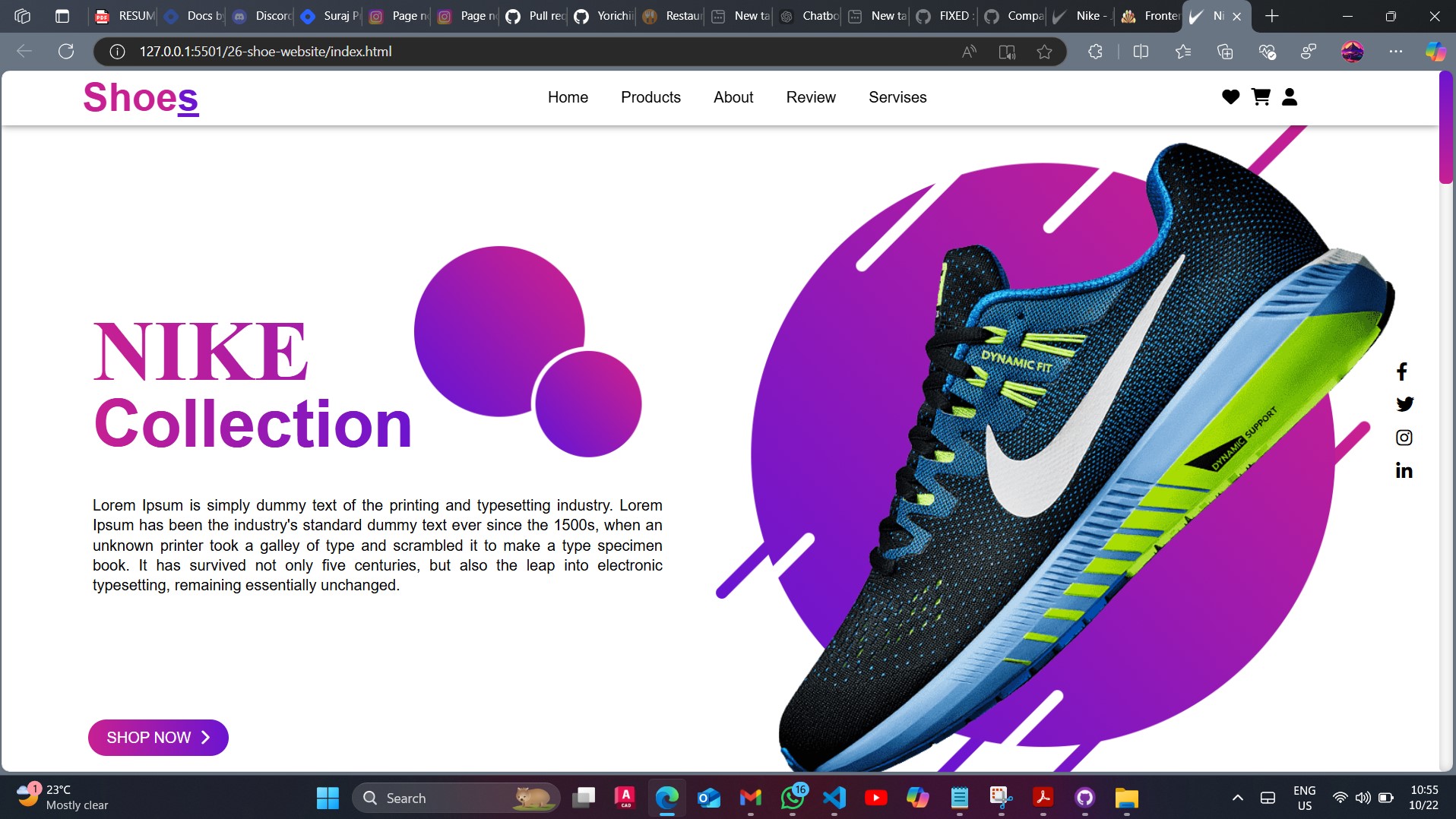The image size is (1456, 819).
Task: Open Outlook from the taskbar
Action: pyautogui.click(x=709, y=798)
